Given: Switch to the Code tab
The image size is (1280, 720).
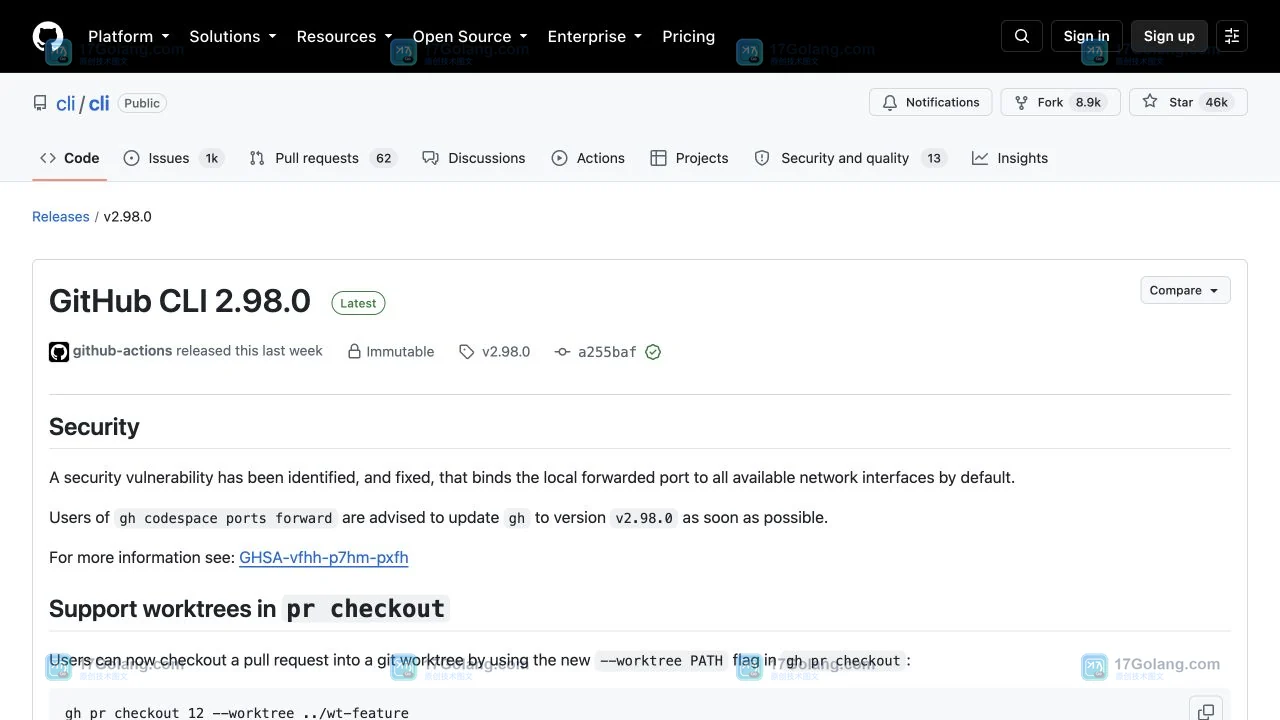Looking at the screenshot, I should coord(69,158).
